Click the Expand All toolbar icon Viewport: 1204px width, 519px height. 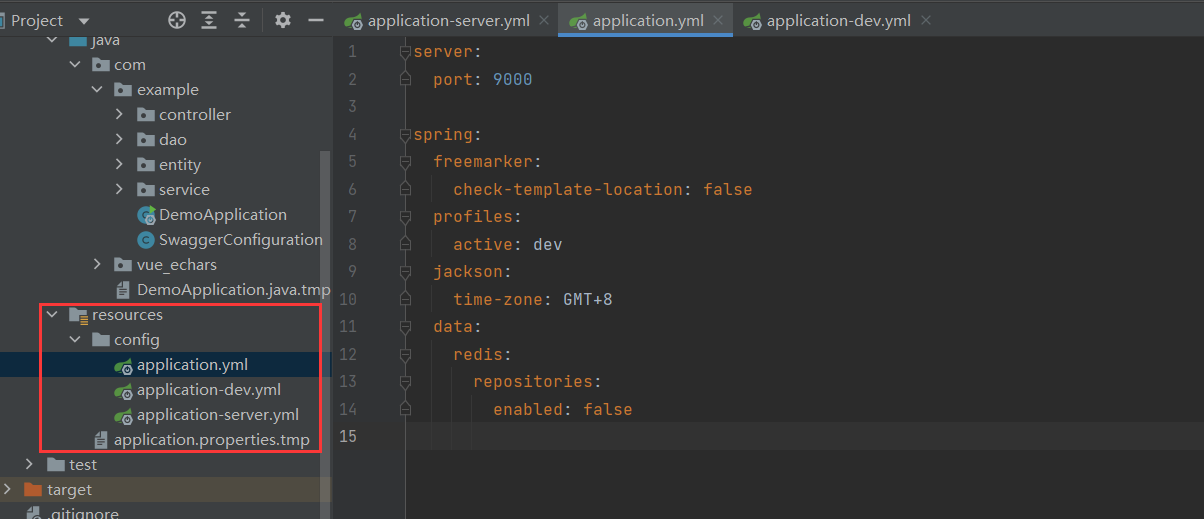pos(209,20)
